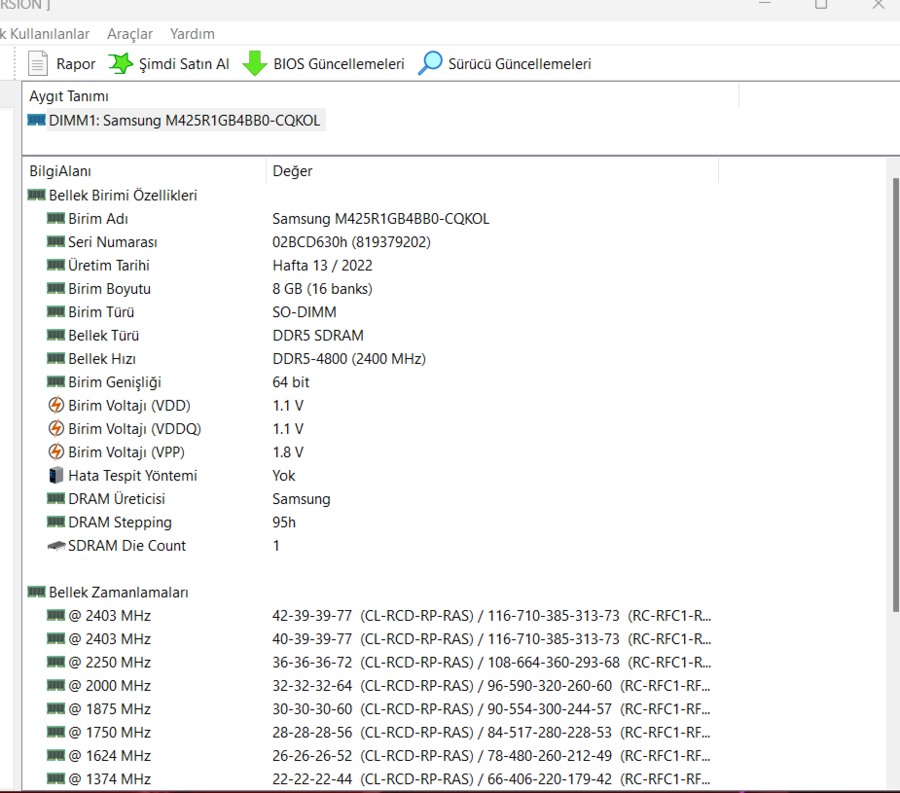Image resolution: width=900 pixels, height=793 pixels.
Task: Click the DIMM1 memory module icon
Action: (36, 120)
